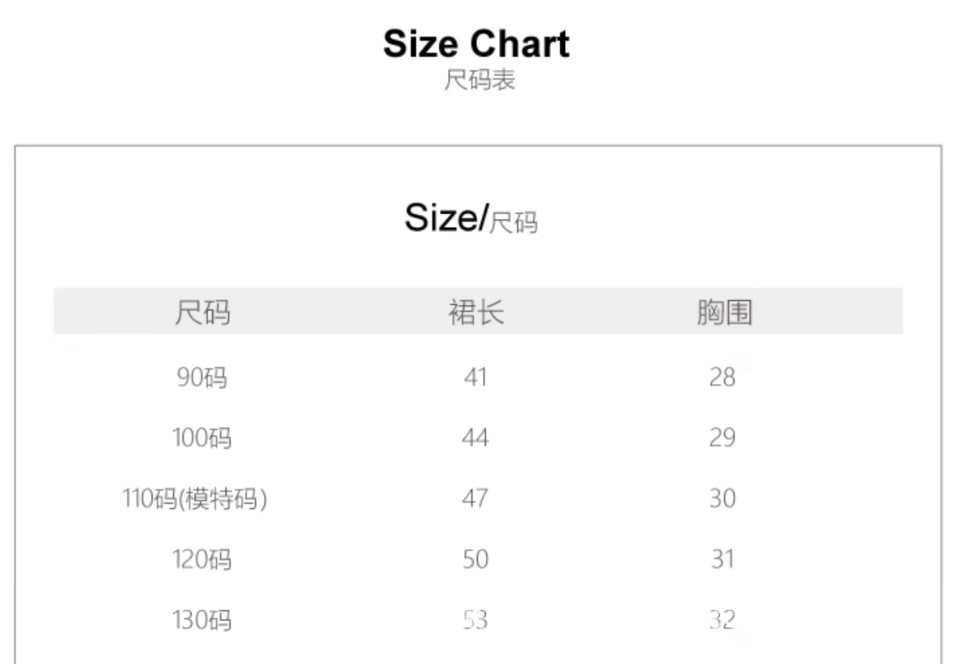The image size is (954, 664).
Task: Click chest value 28
Action: click(722, 378)
